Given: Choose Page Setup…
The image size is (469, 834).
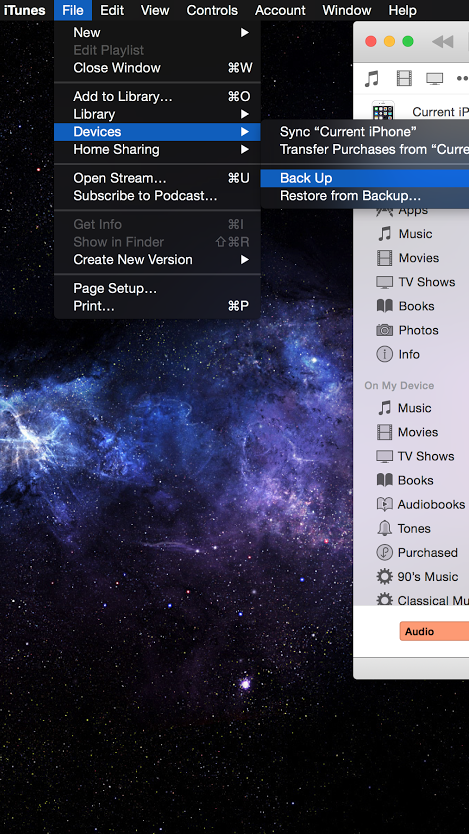Looking at the screenshot, I should pos(157,288).
